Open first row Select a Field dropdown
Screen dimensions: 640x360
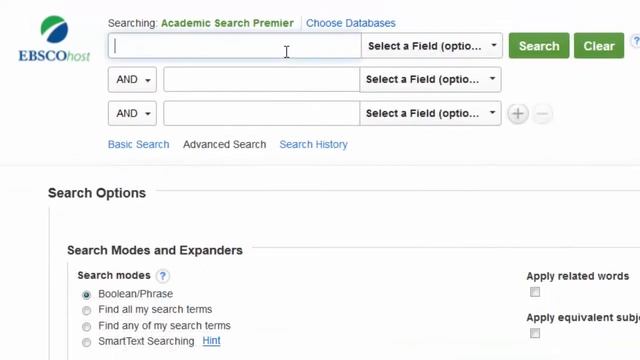click(x=432, y=46)
